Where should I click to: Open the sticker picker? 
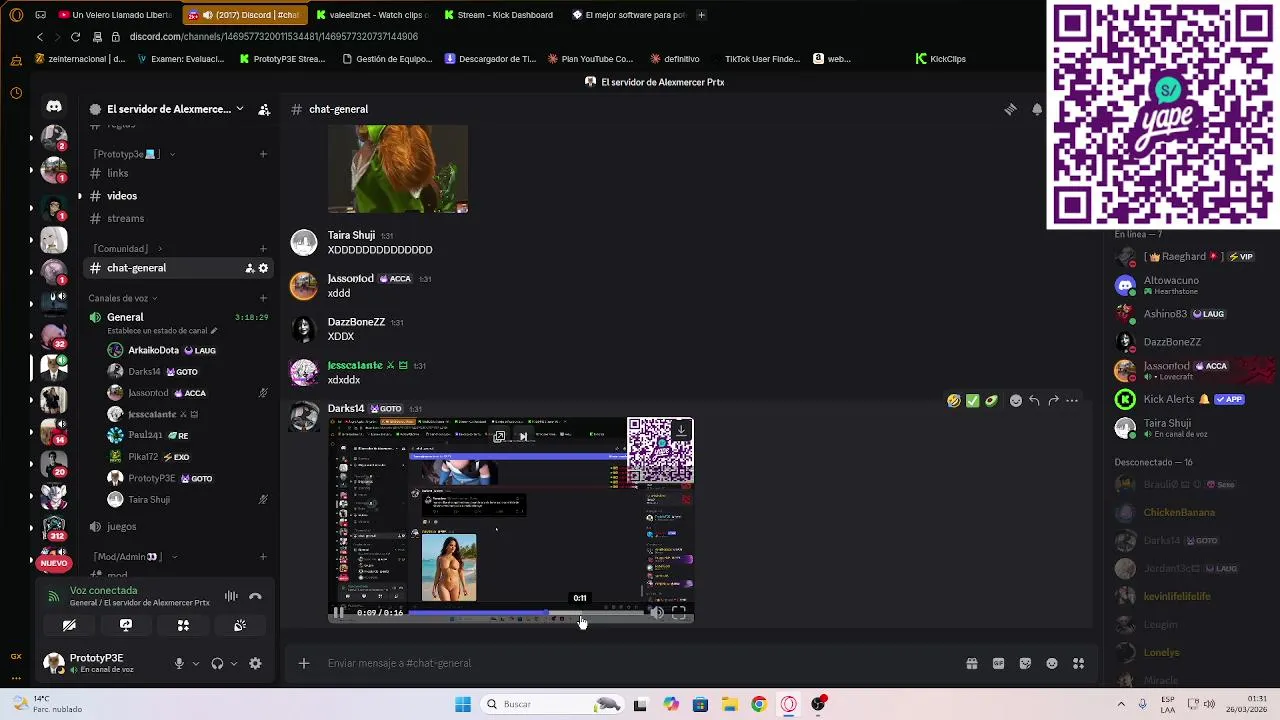tap(1025, 663)
